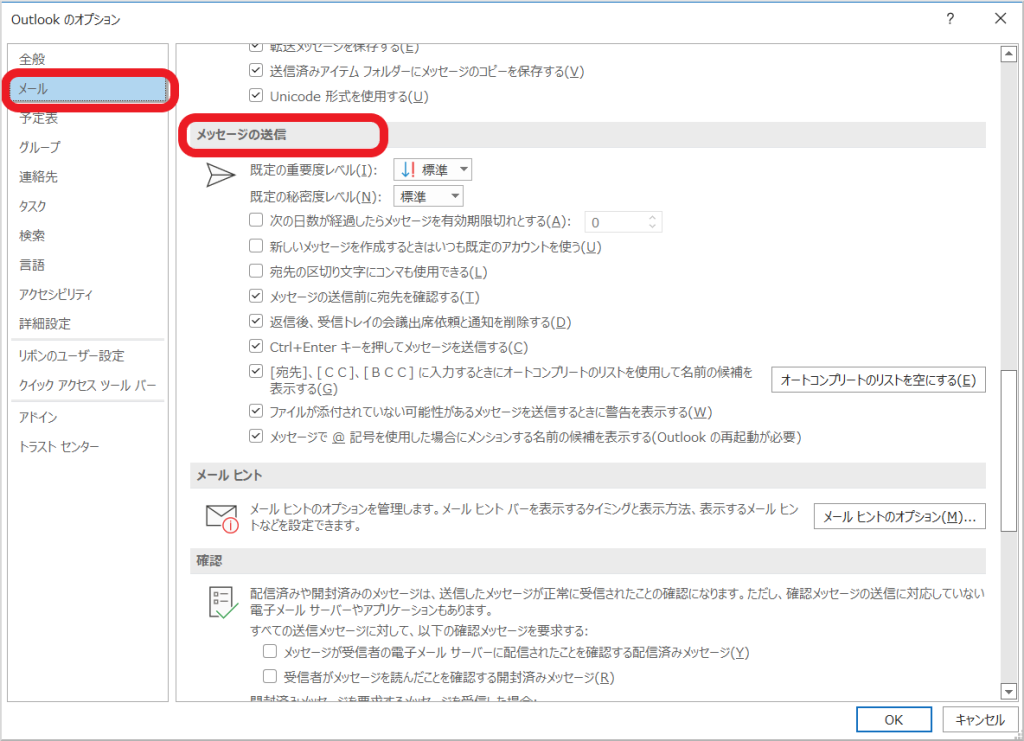Click scrollbar down arrow
Image resolution: width=1024 pixels, height=741 pixels.
point(1009,691)
